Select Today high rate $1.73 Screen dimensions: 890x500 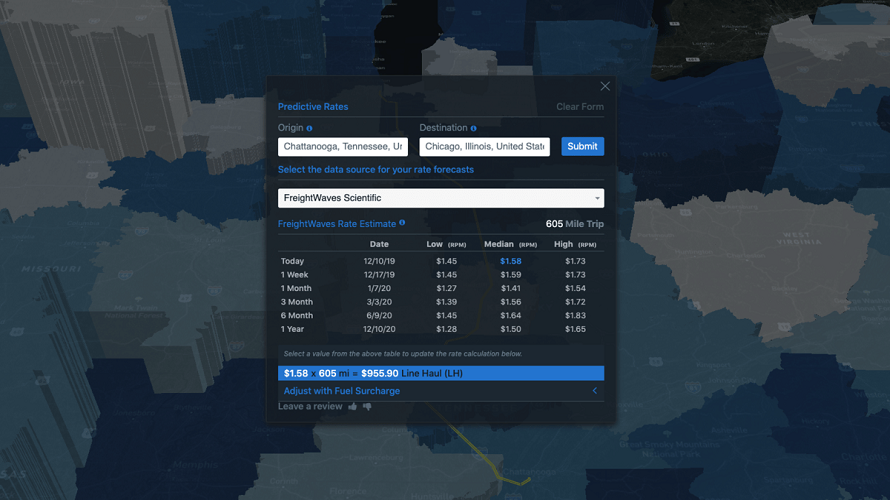point(575,261)
